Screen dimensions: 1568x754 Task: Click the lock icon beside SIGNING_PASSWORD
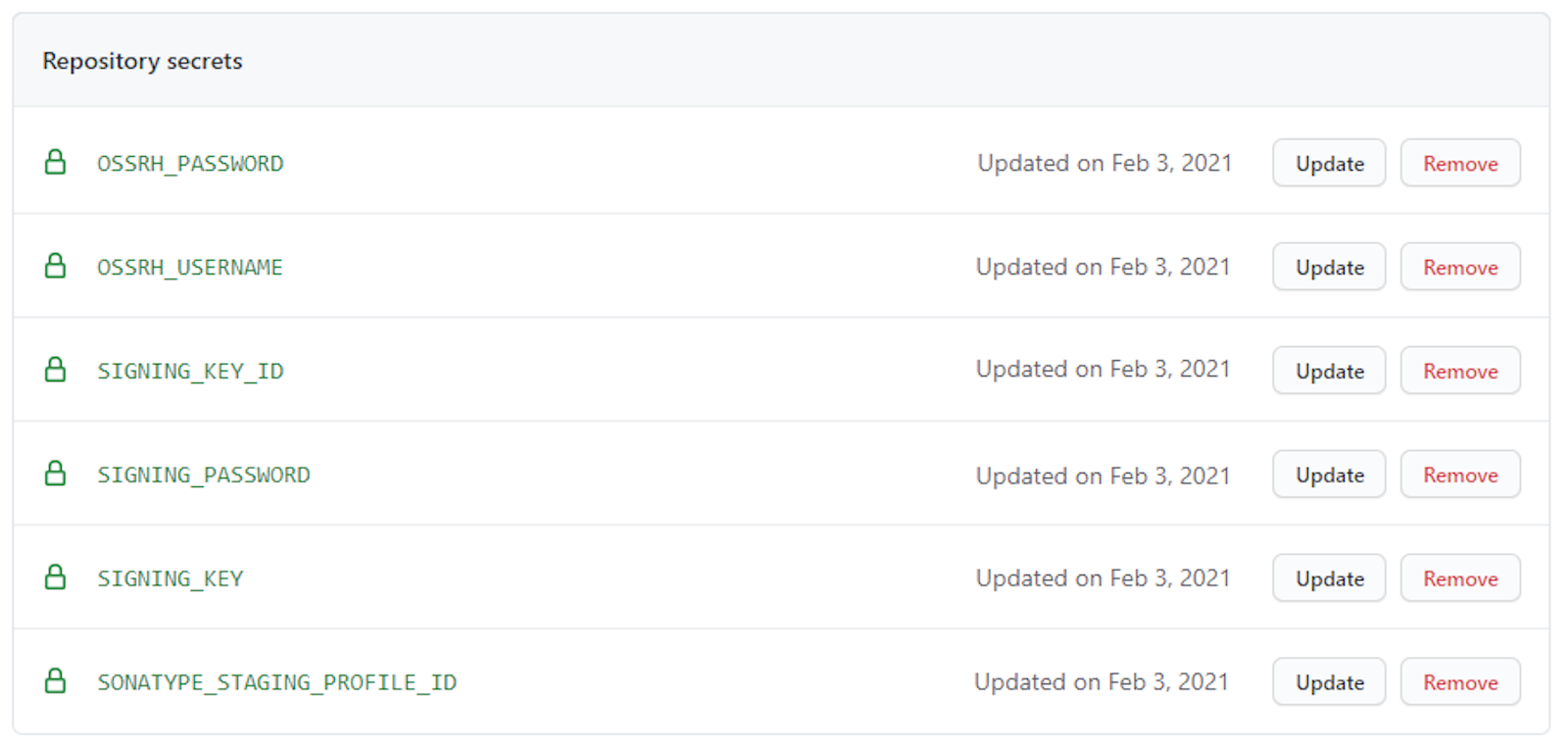(56, 475)
